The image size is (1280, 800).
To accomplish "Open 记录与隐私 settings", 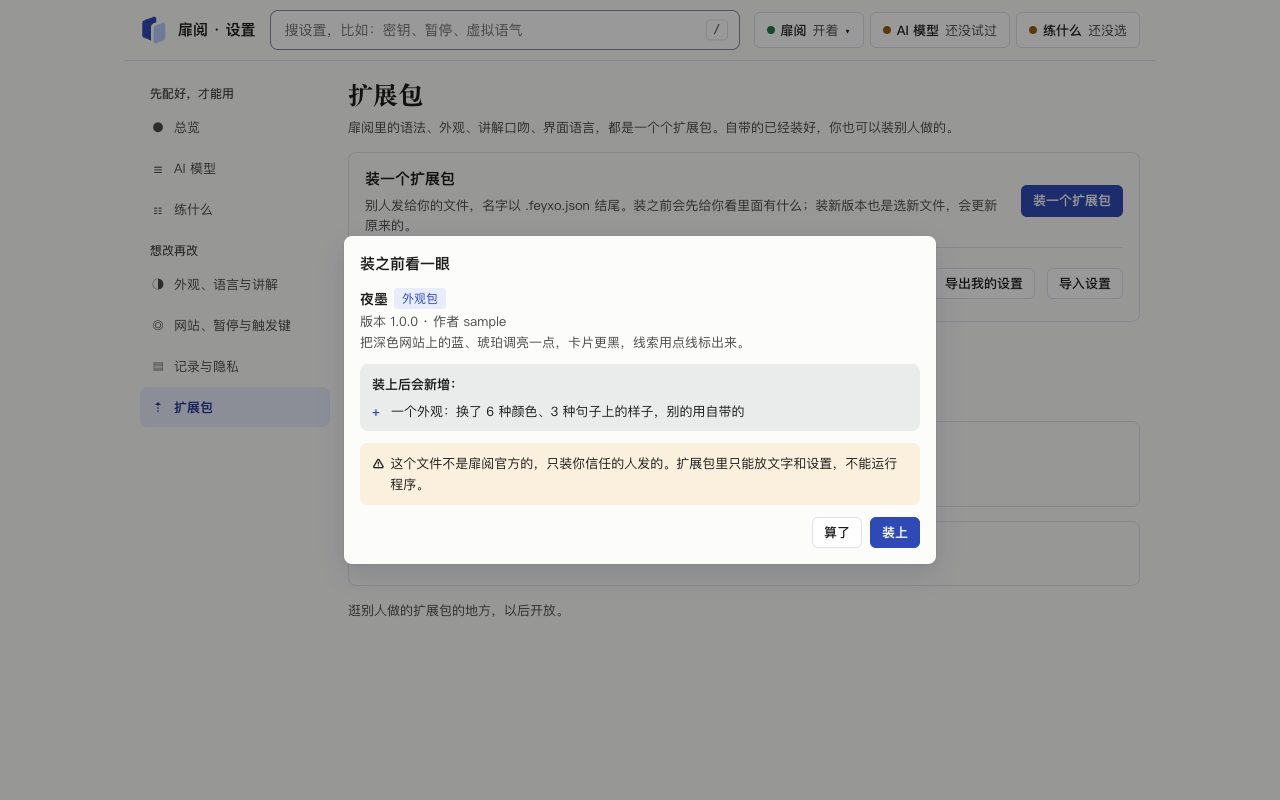I will [x=235, y=366].
